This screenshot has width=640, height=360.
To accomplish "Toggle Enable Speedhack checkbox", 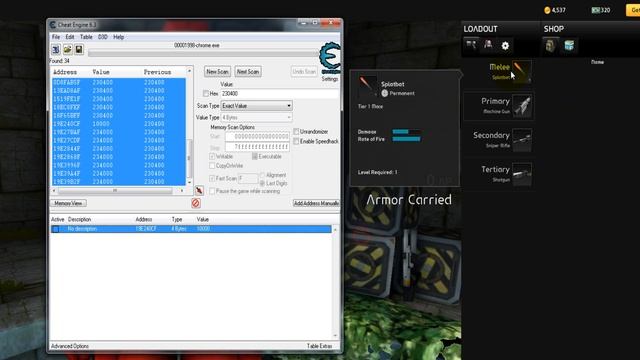I will (296, 141).
